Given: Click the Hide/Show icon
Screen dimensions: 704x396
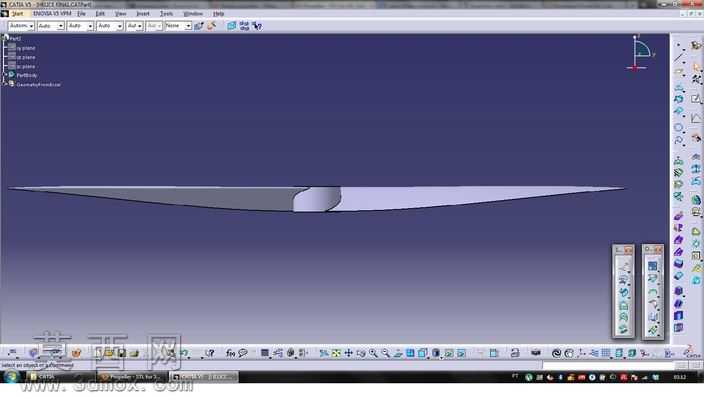Looking at the screenshot, I should tap(449, 353).
